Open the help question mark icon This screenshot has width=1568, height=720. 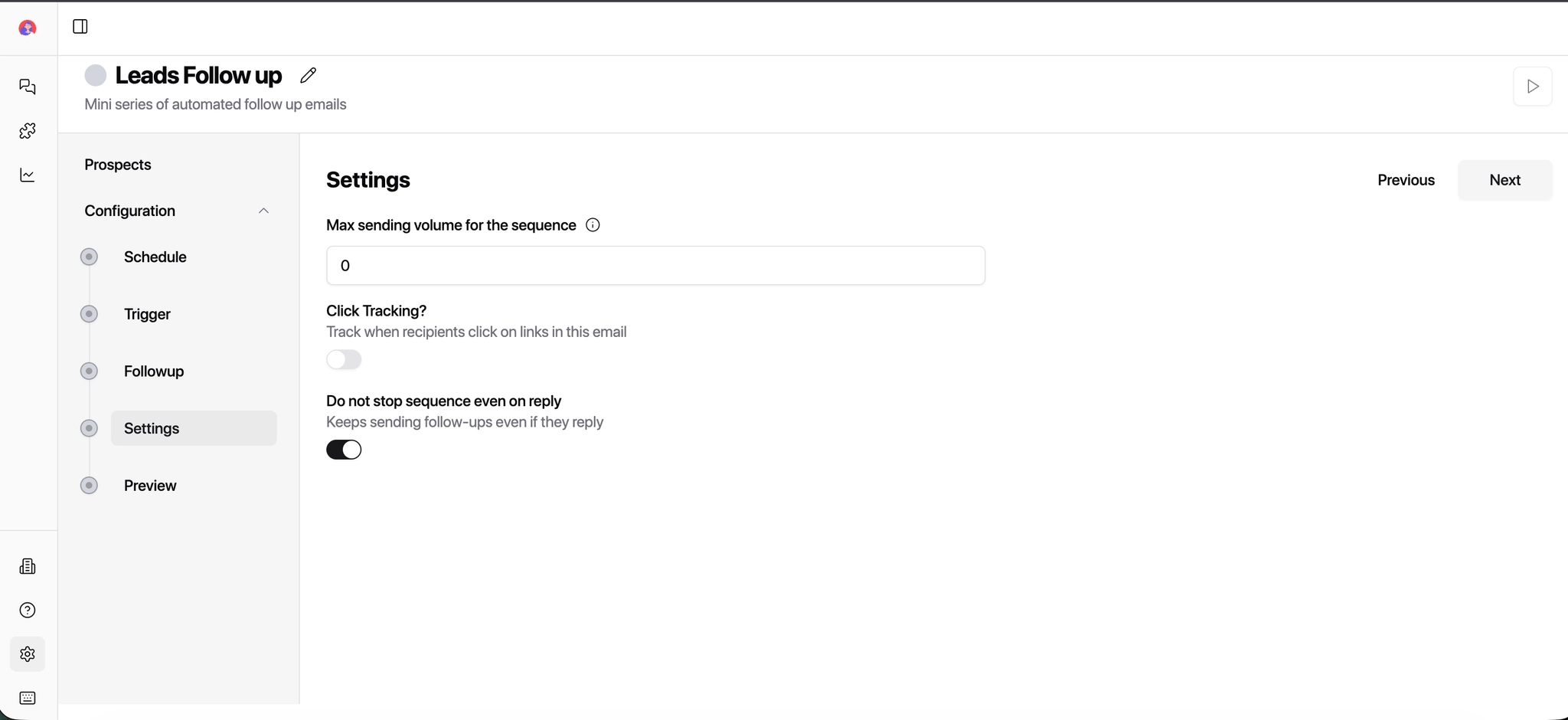28,610
